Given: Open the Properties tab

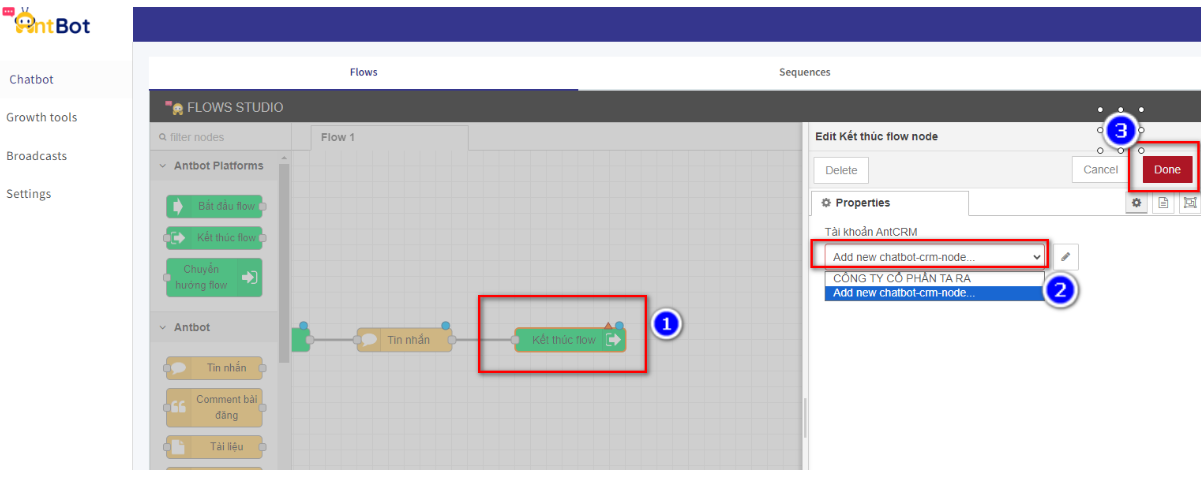Looking at the screenshot, I should [x=890, y=203].
